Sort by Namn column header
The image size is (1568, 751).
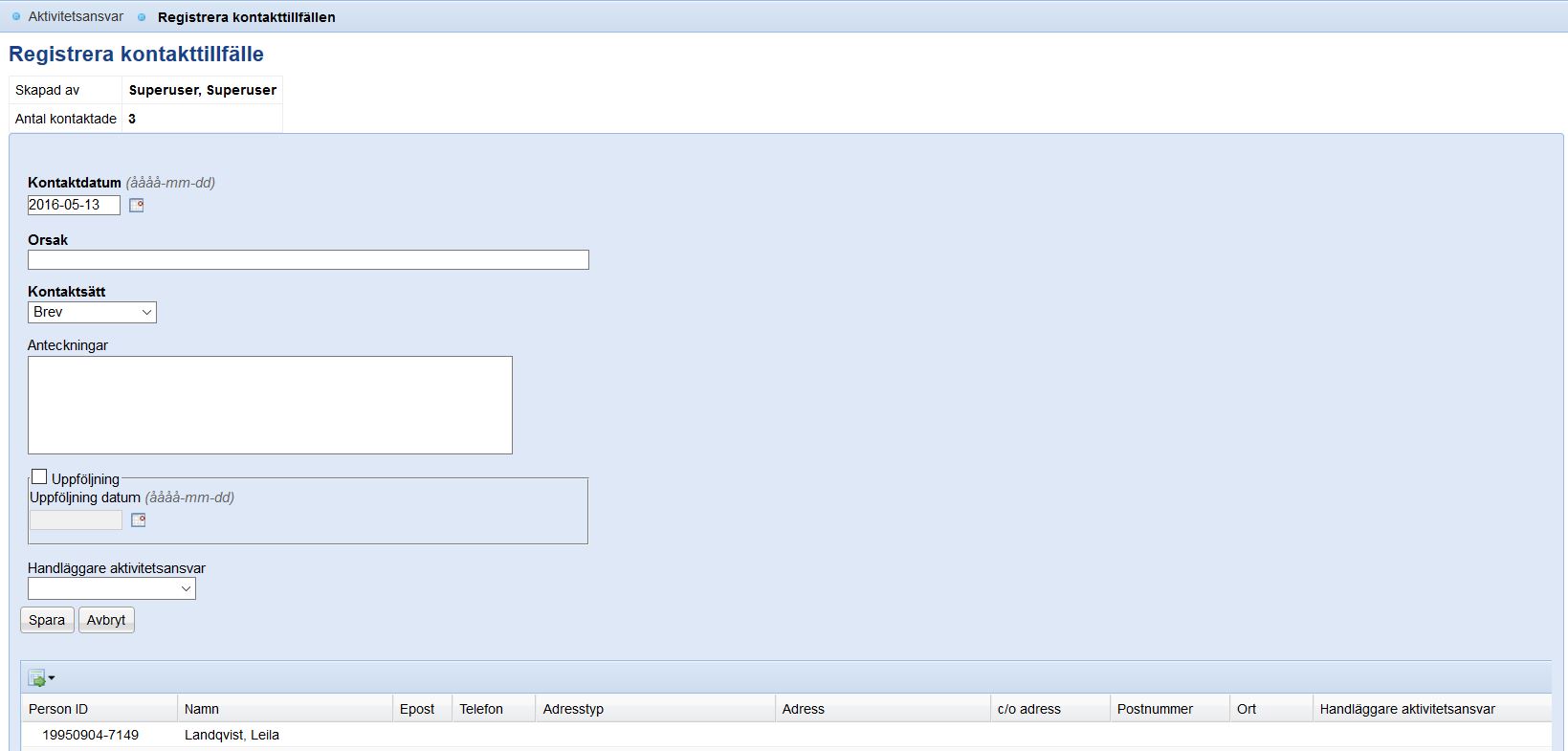[285, 709]
